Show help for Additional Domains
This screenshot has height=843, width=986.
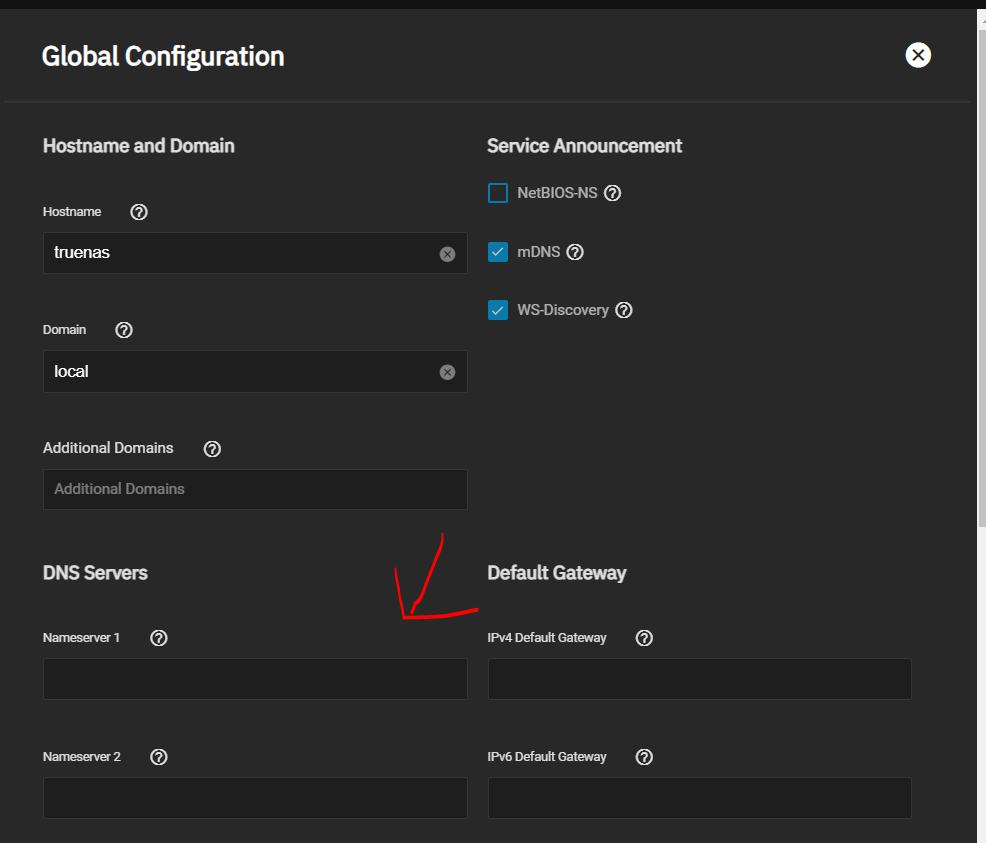(213, 449)
